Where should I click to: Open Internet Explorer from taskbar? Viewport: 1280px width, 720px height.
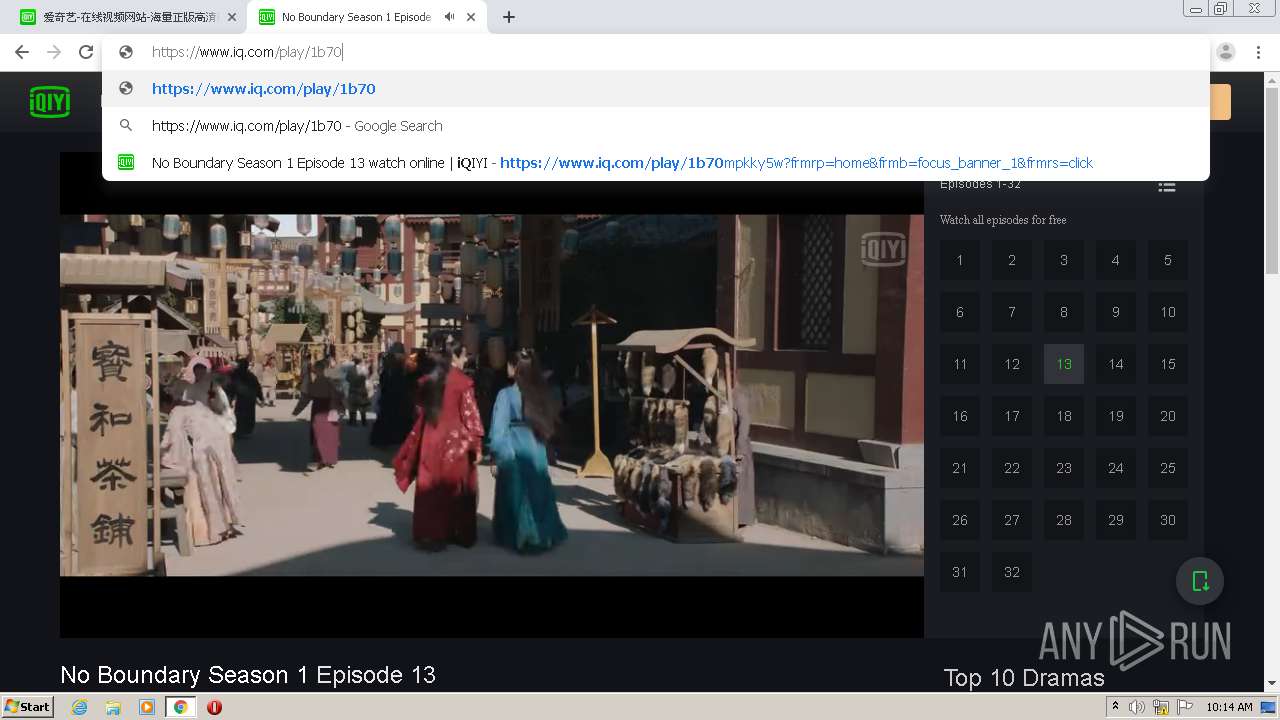[x=79, y=707]
